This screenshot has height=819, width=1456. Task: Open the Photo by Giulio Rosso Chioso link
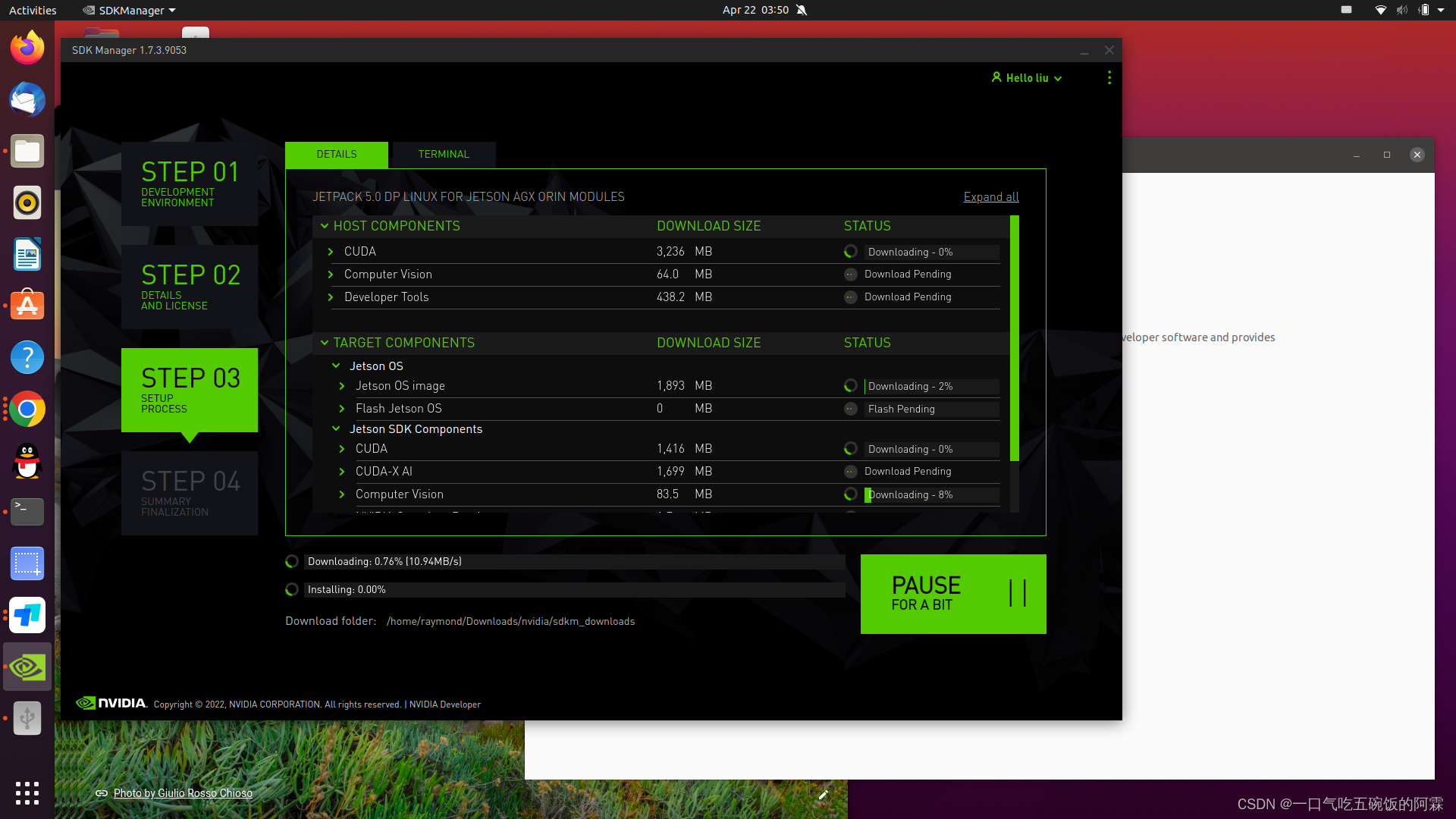pos(183,793)
